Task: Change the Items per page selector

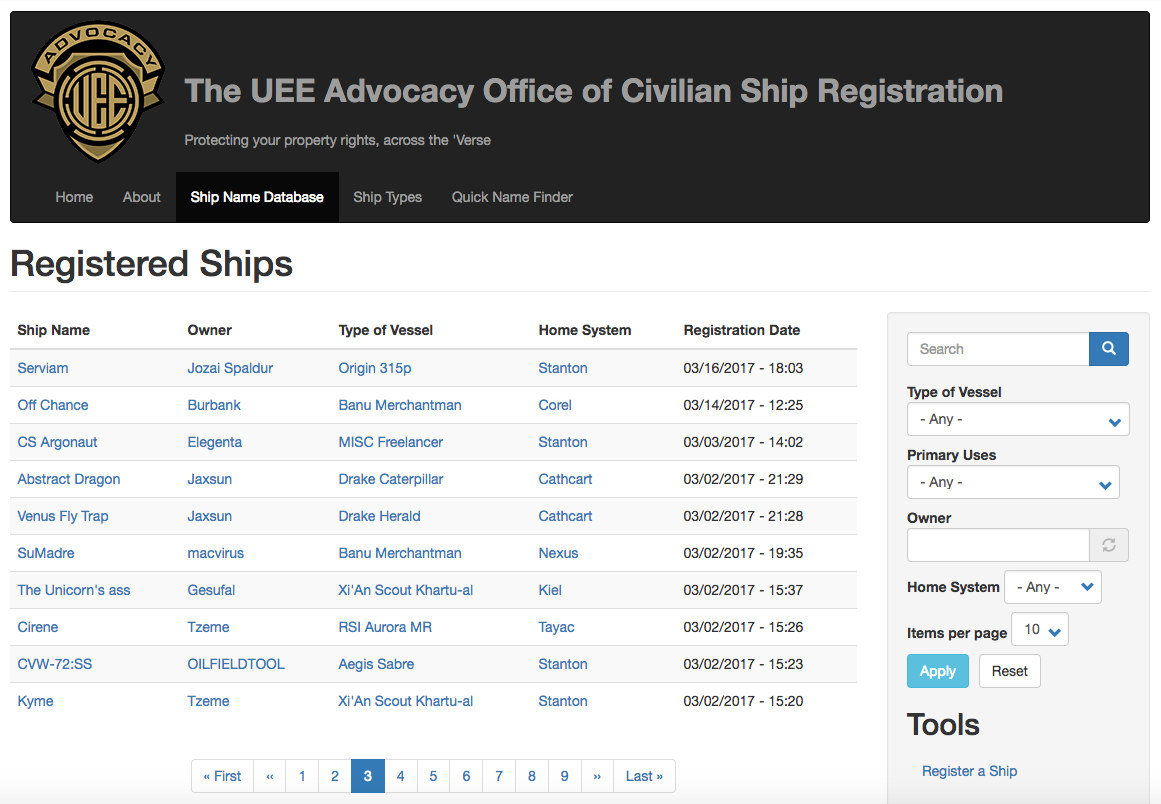Action: pyautogui.click(x=1040, y=630)
